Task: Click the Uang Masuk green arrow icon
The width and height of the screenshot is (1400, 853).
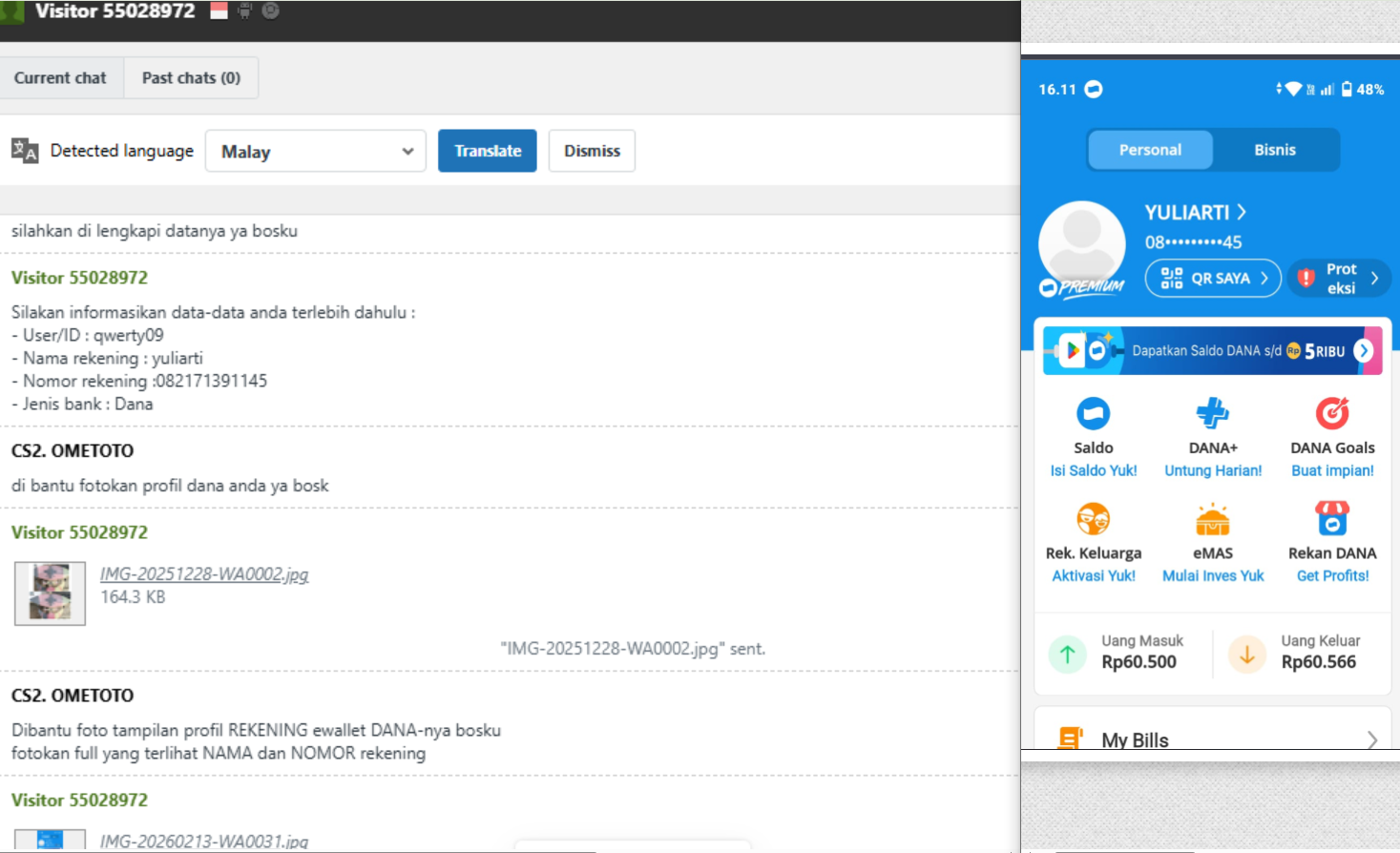Action: point(1068,655)
